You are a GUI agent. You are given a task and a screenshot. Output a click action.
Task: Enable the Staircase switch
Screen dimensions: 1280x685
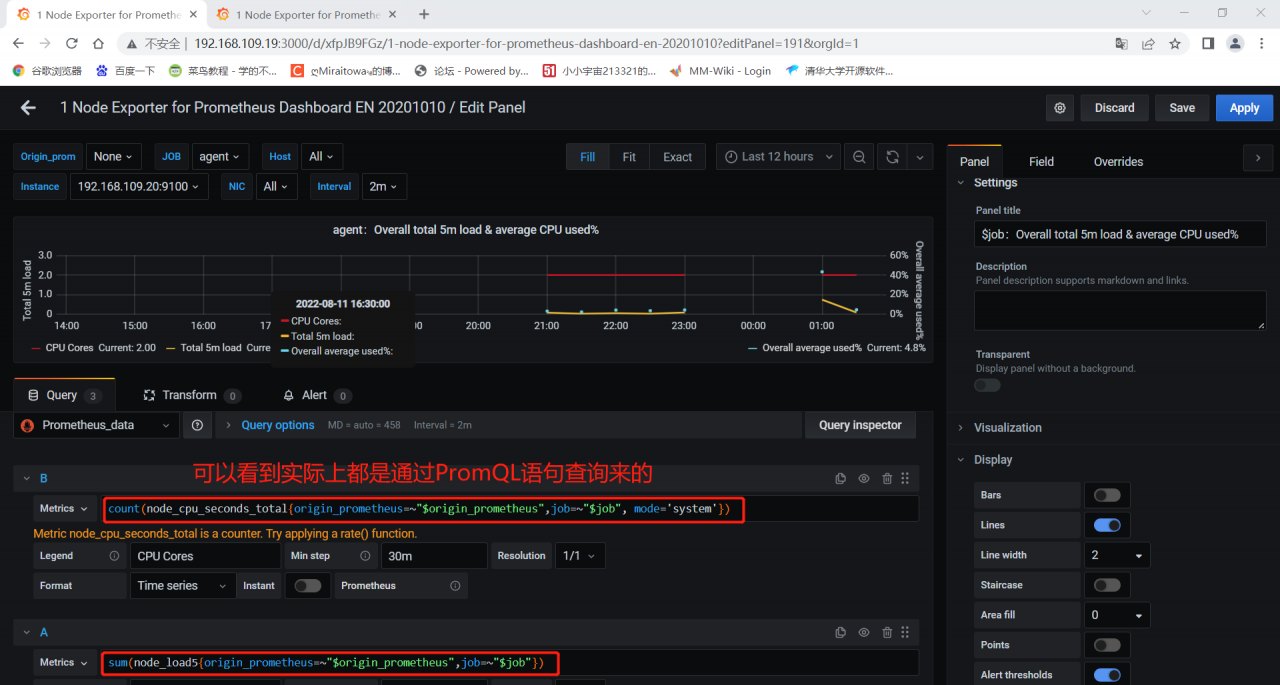[x=1107, y=585]
